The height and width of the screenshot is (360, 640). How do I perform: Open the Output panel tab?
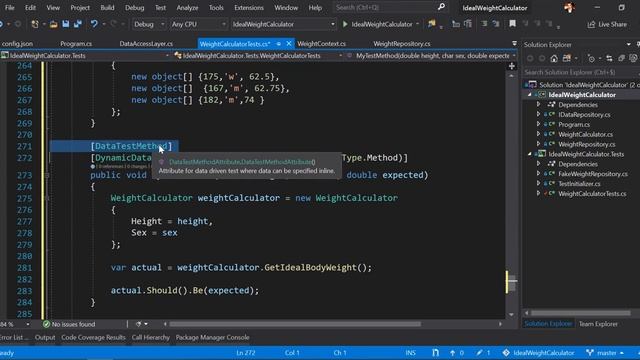(x=45, y=338)
